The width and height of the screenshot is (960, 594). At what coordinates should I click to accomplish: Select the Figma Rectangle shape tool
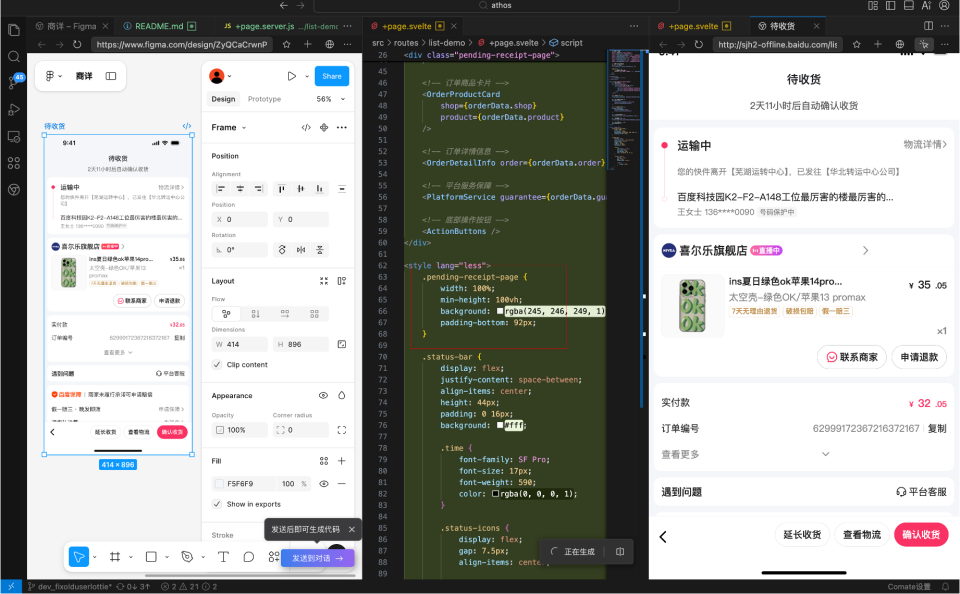click(x=151, y=557)
